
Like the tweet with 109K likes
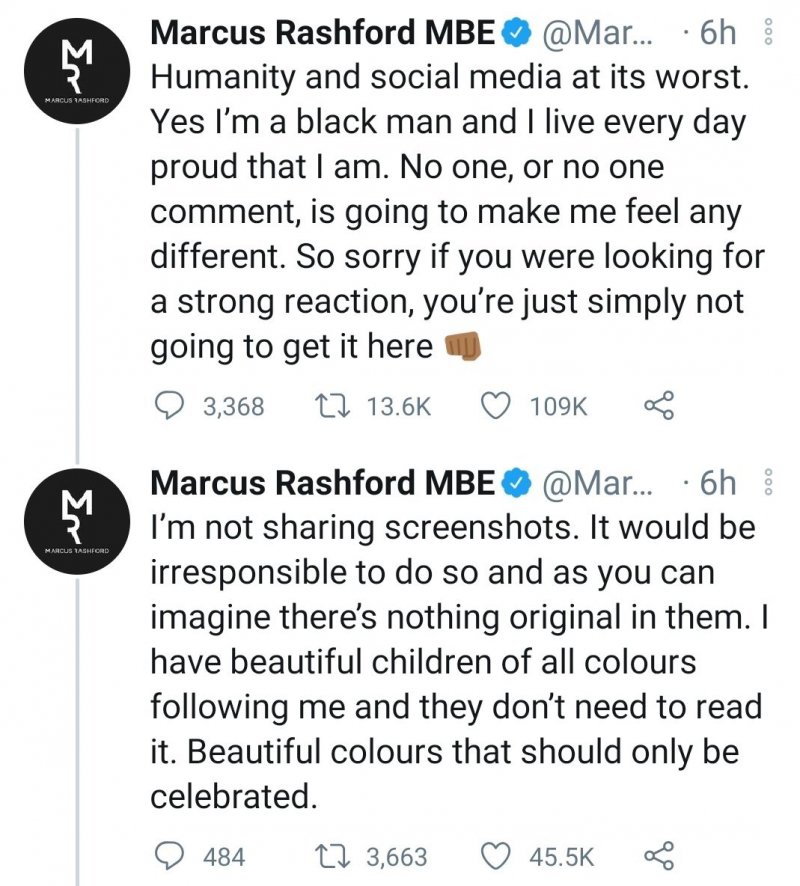(497, 406)
